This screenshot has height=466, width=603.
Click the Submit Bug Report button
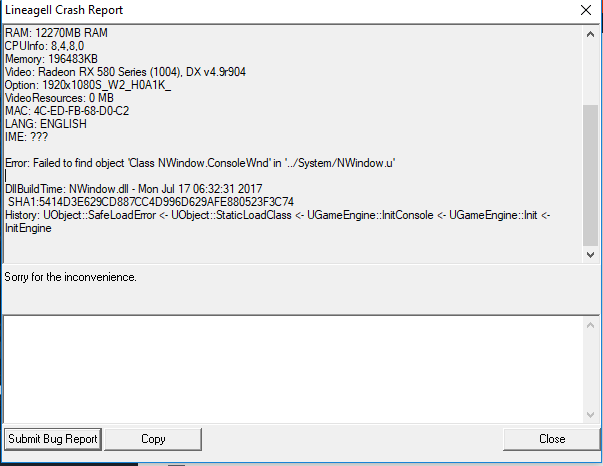(x=52, y=439)
